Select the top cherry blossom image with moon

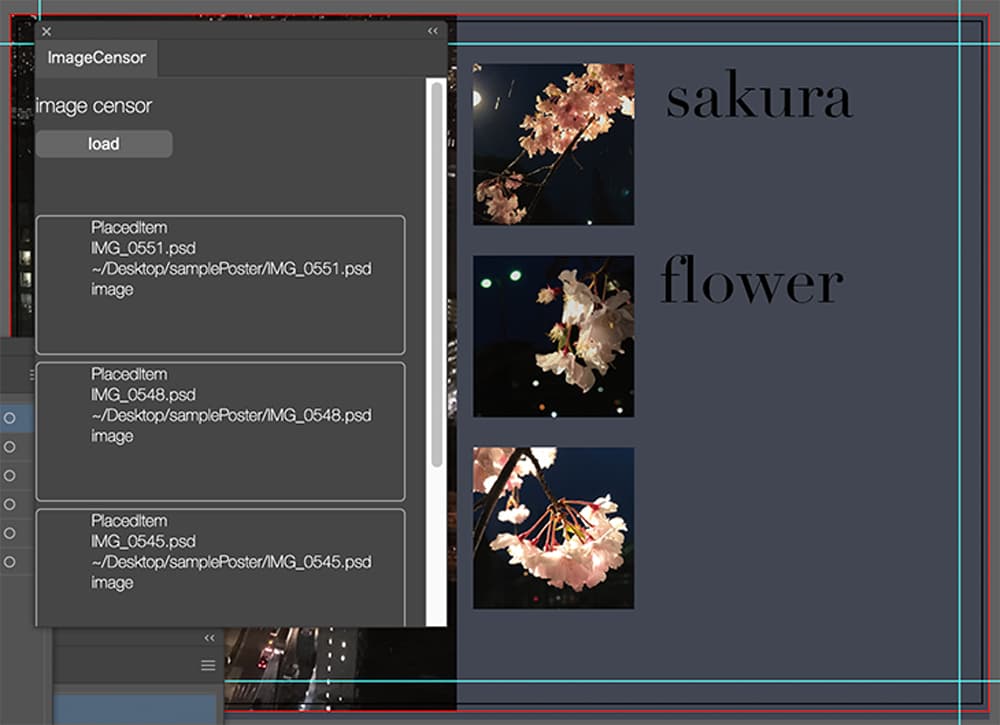tap(553, 144)
